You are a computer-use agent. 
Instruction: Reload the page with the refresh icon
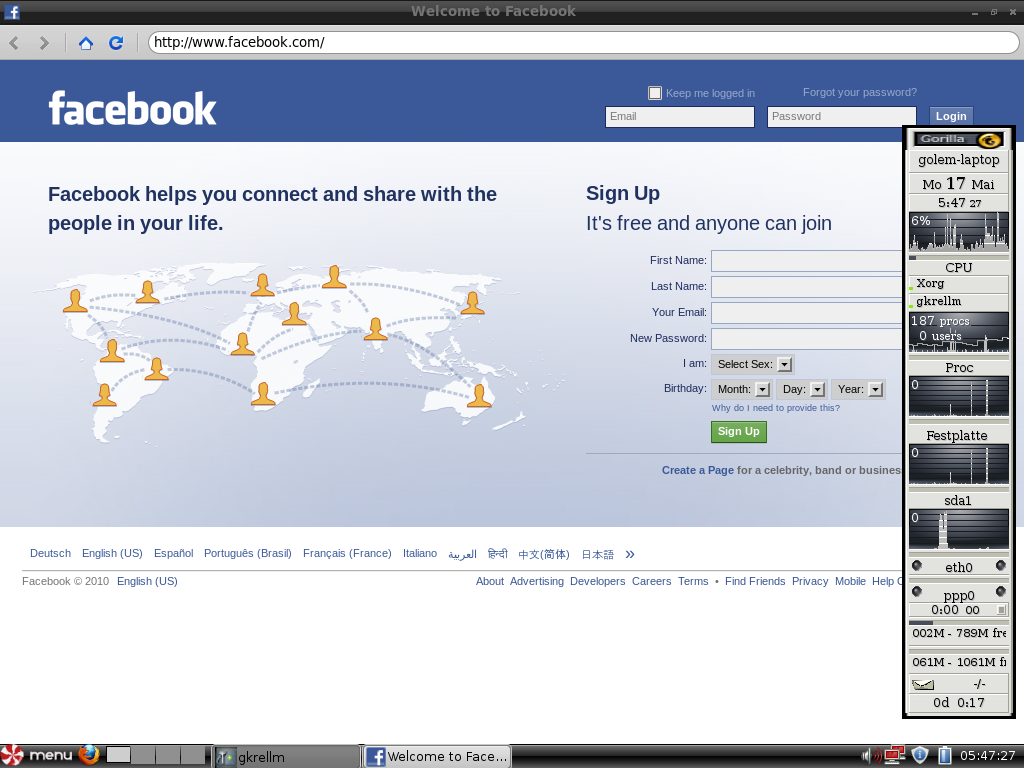[x=116, y=43]
